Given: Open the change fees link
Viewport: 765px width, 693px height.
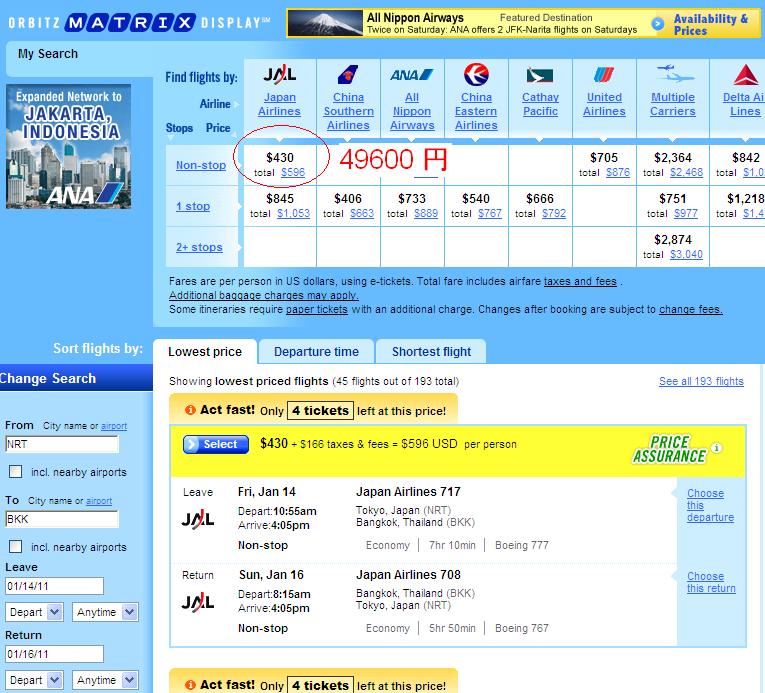Looking at the screenshot, I should point(691,309).
